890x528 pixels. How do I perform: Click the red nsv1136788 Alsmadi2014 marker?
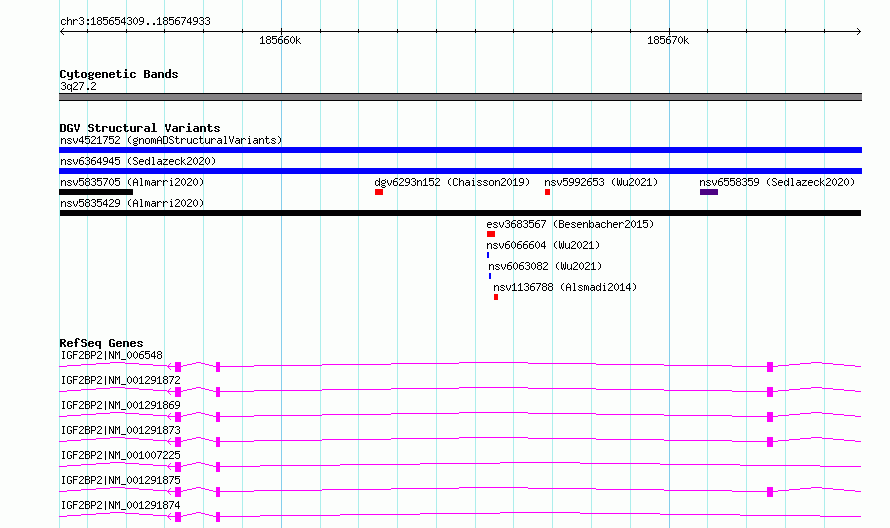pos(496,297)
